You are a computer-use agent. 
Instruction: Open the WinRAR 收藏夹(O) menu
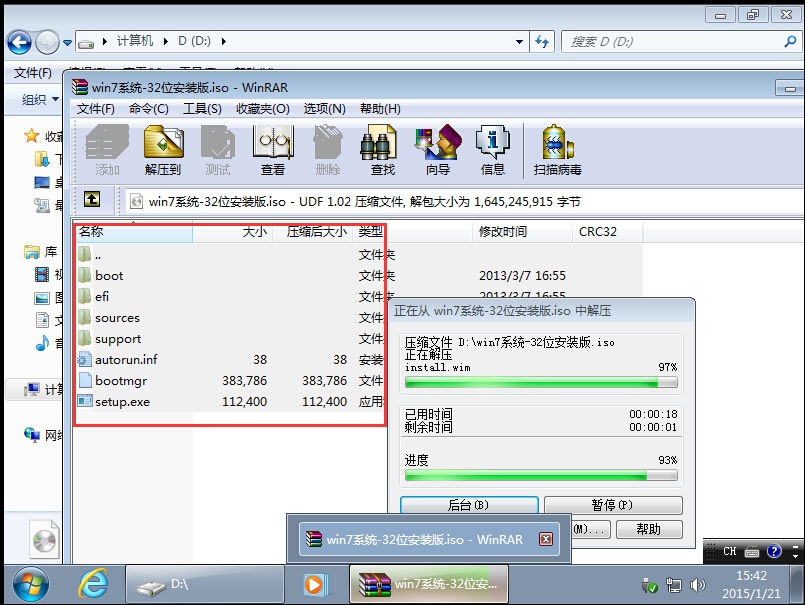262,109
